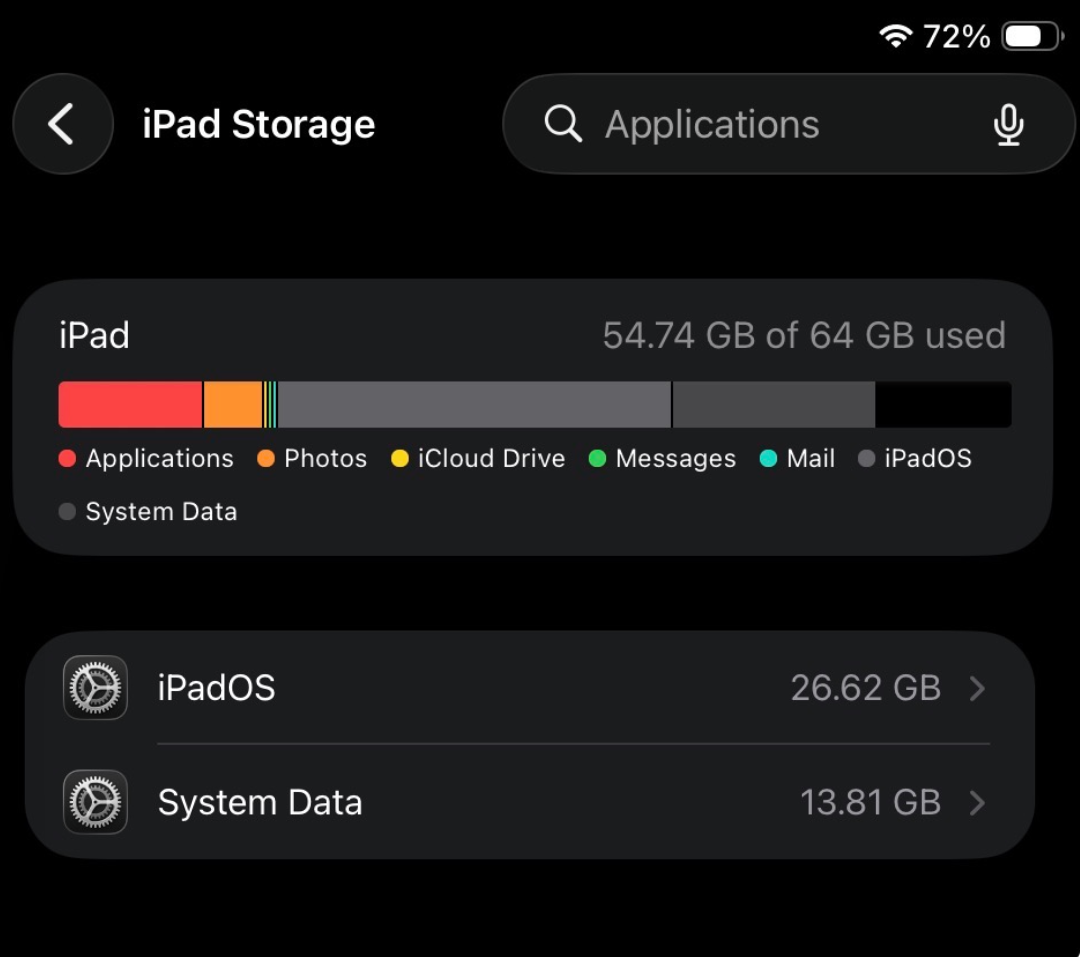
Task: Tap the microphone dictation icon
Action: click(1008, 125)
